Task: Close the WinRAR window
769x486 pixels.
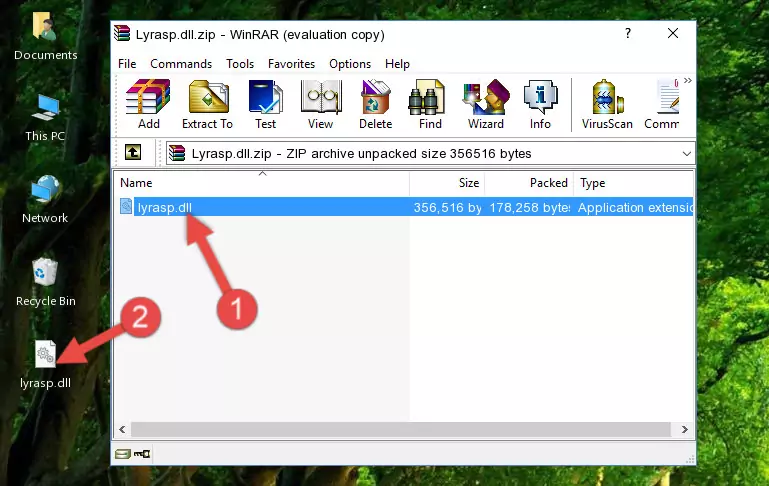Action: point(673,33)
